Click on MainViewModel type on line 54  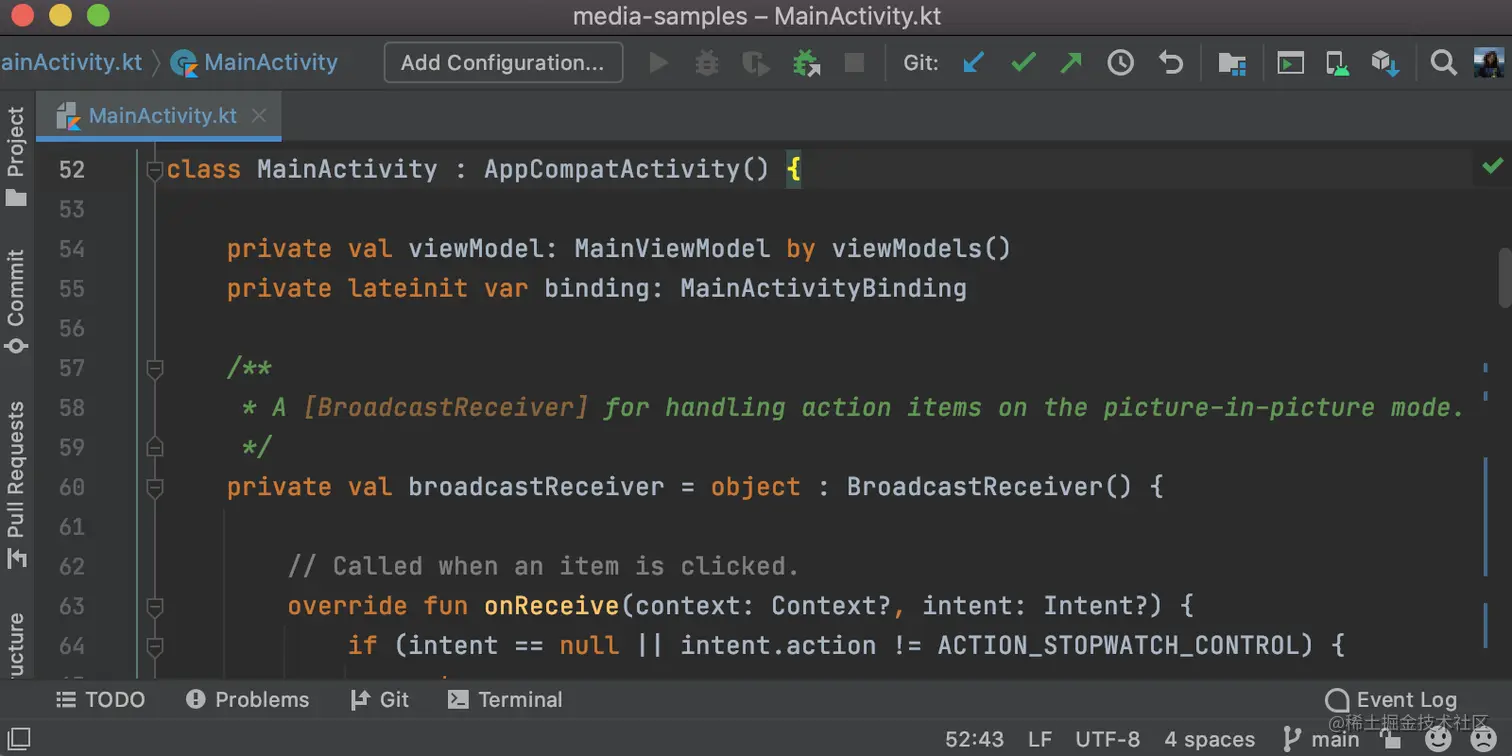(672, 248)
